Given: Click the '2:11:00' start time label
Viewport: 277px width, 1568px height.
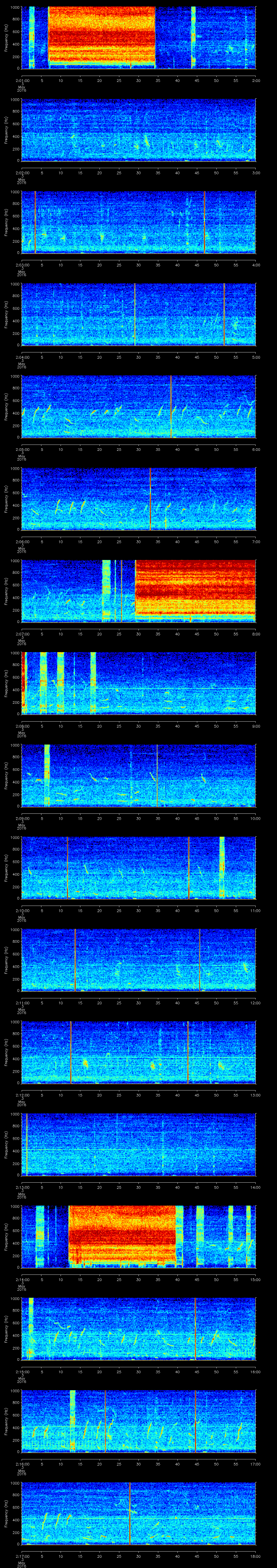Looking at the screenshot, I should pyautogui.click(x=22, y=1003).
